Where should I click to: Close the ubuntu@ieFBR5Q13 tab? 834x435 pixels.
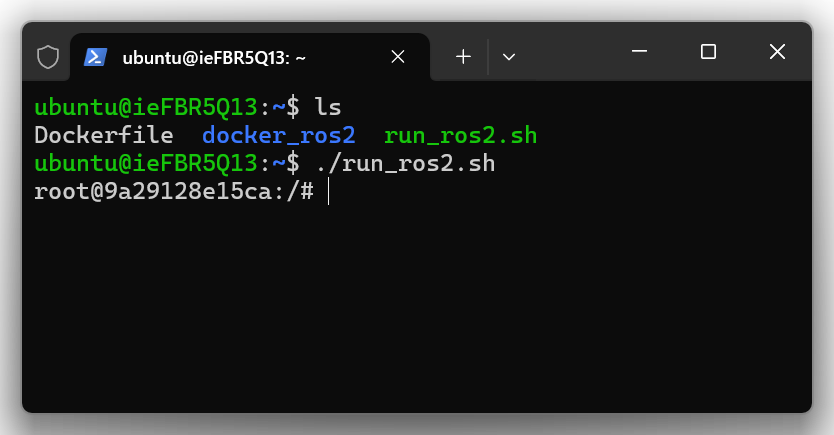click(398, 57)
